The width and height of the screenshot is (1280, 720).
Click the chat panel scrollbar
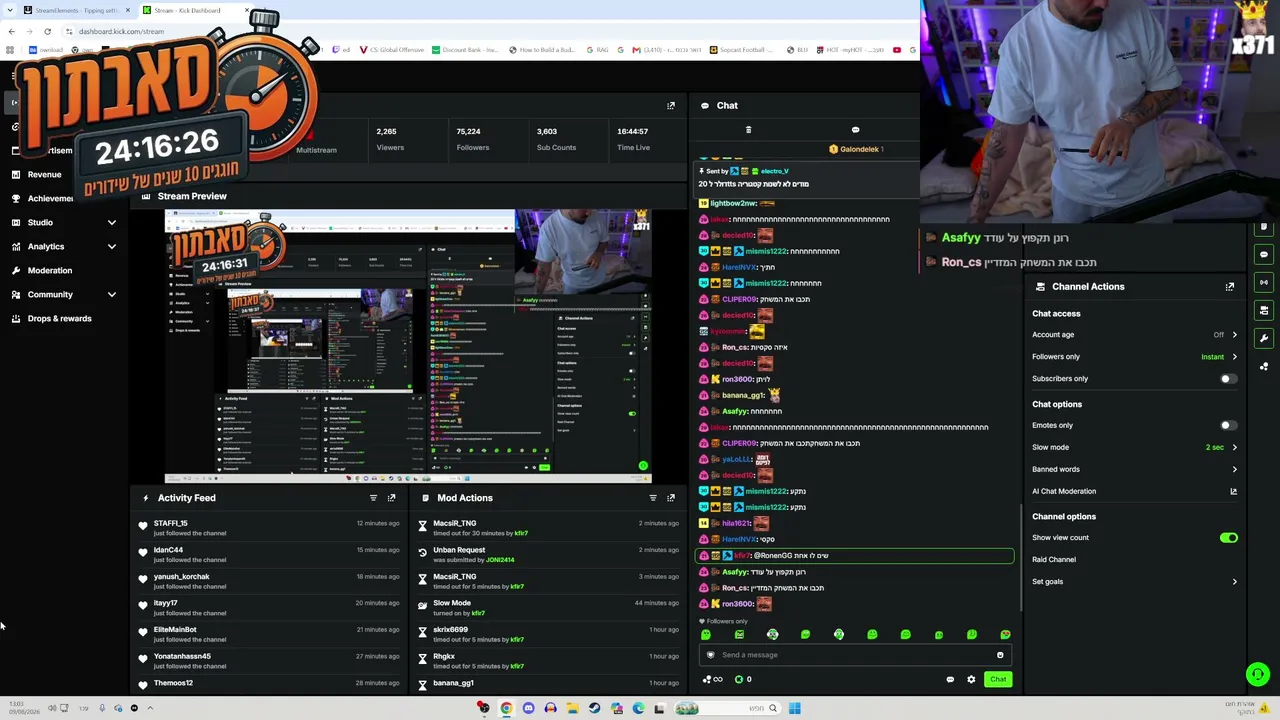point(1021,560)
